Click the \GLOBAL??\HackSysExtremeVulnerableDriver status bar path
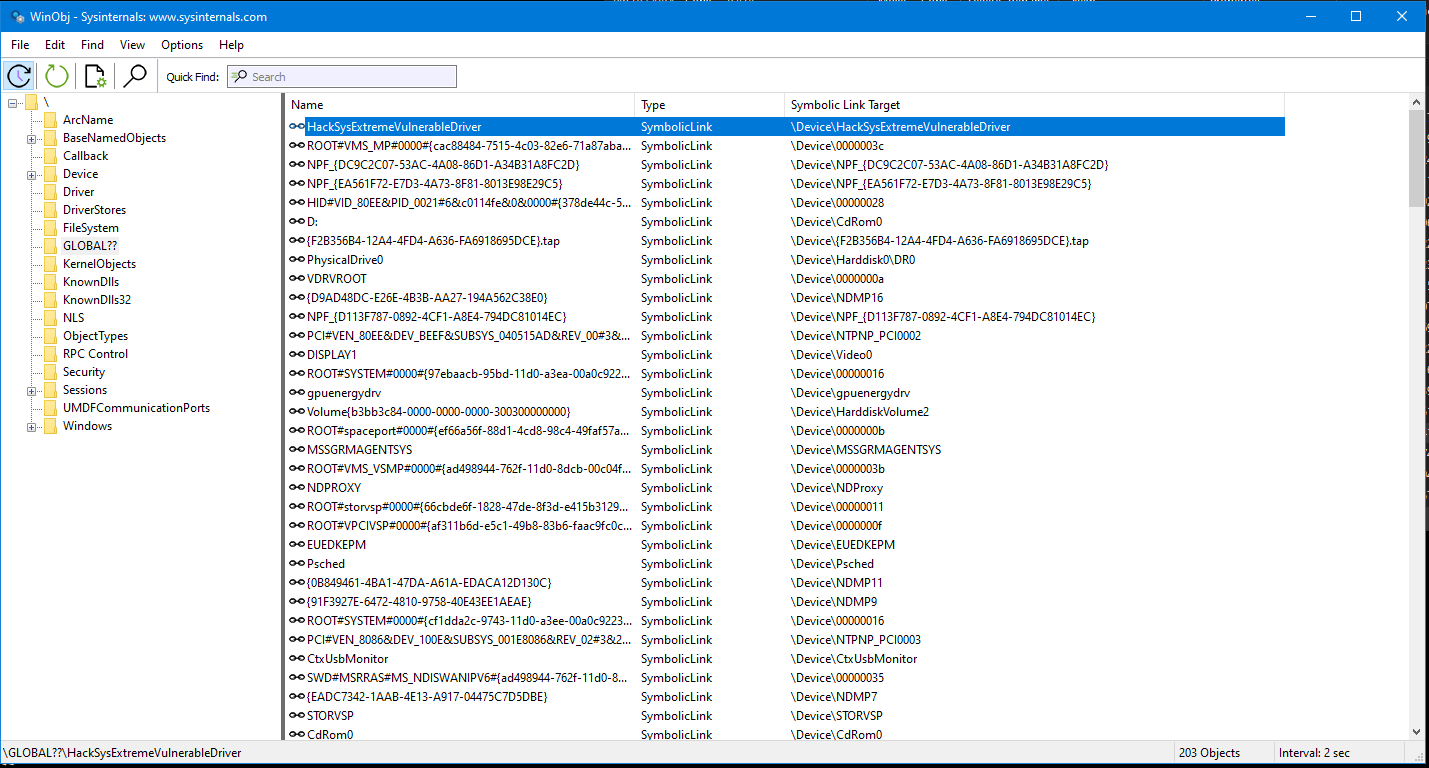Image resolution: width=1429 pixels, height=768 pixels. click(122, 753)
